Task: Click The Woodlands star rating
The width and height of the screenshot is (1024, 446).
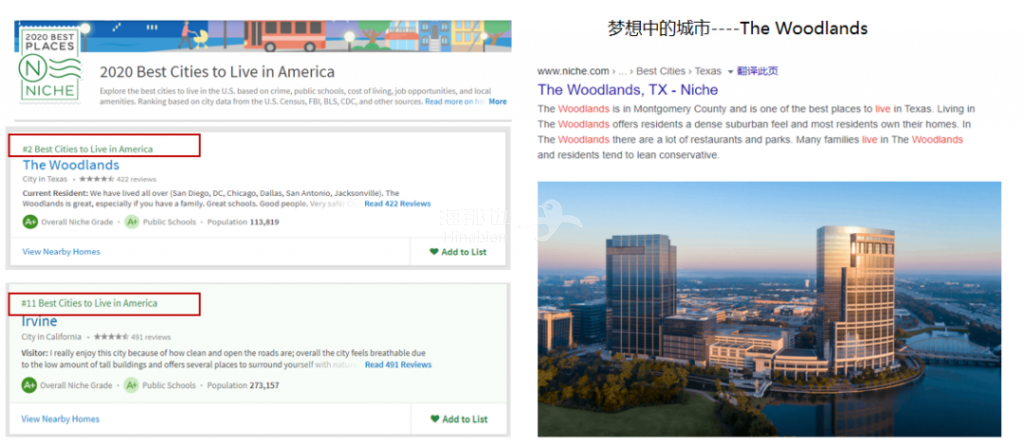Action: tap(99, 179)
